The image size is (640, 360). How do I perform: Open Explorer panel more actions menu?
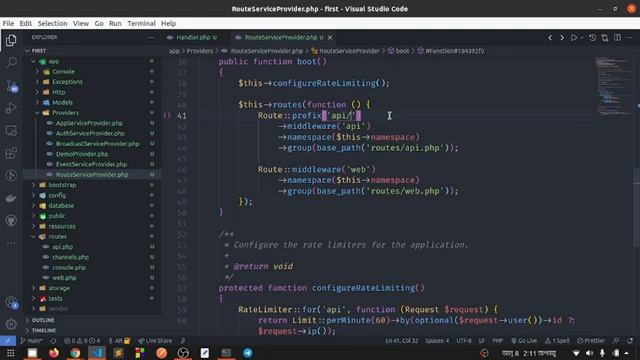tap(151, 37)
